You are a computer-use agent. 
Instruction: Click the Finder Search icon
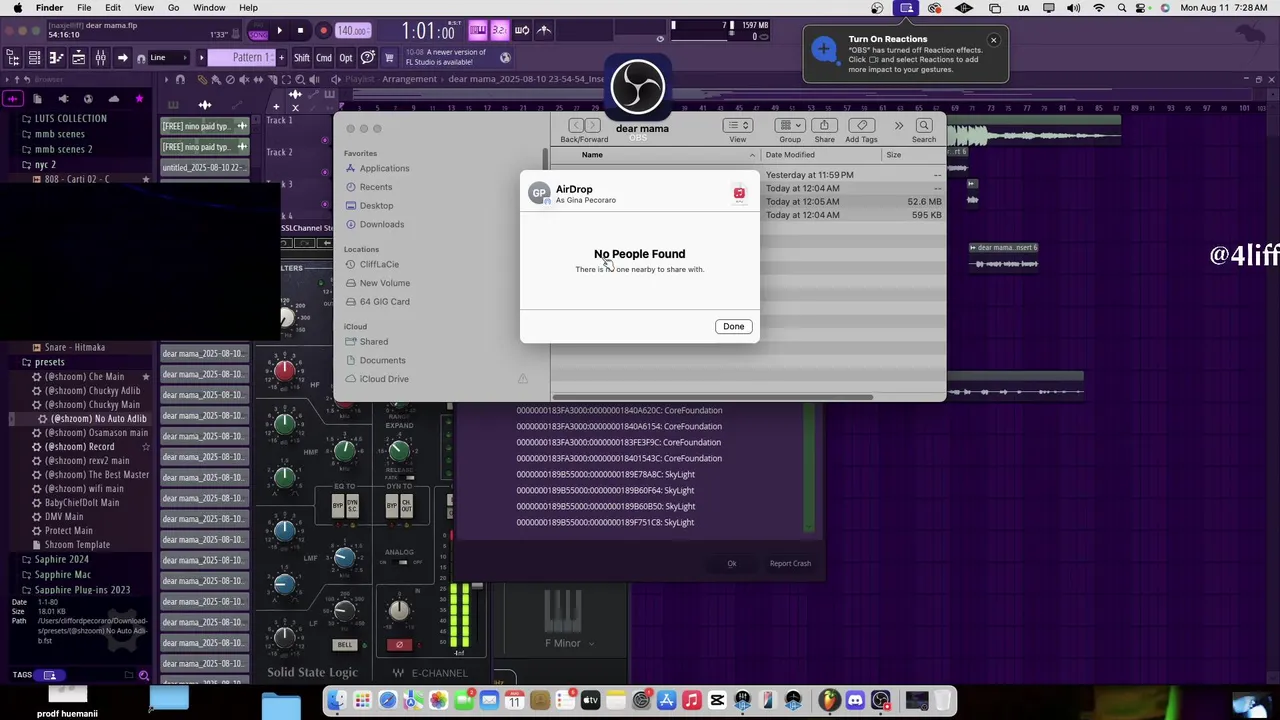click(924, 125)
